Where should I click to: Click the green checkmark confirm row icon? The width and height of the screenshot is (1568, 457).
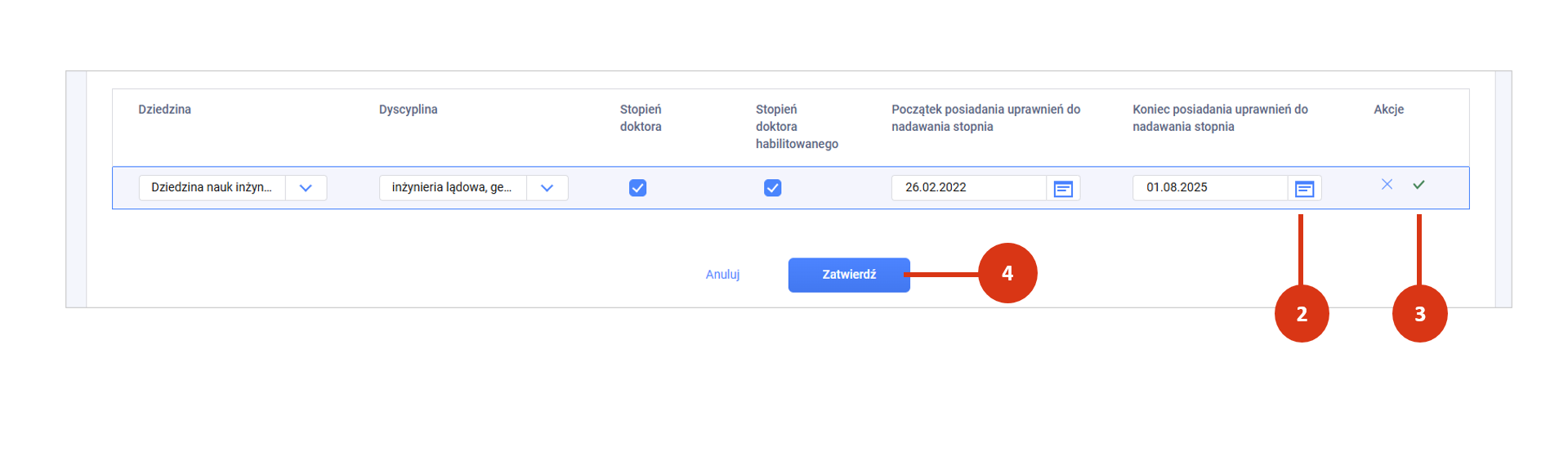1419,185
